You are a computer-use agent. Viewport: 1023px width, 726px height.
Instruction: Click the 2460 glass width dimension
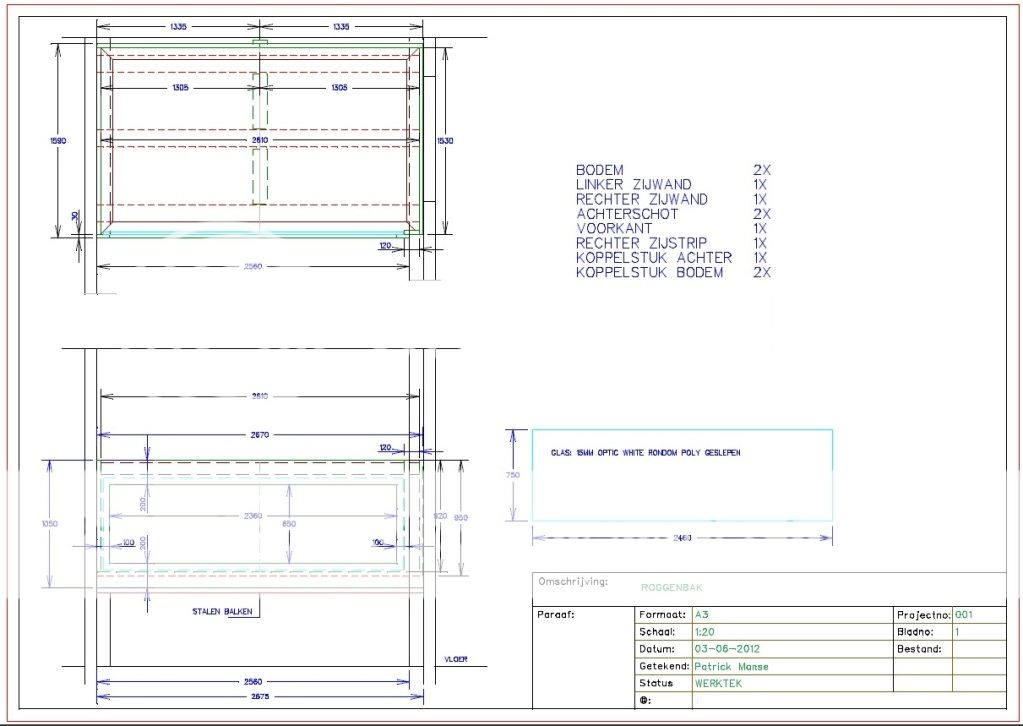click(680, 538)
